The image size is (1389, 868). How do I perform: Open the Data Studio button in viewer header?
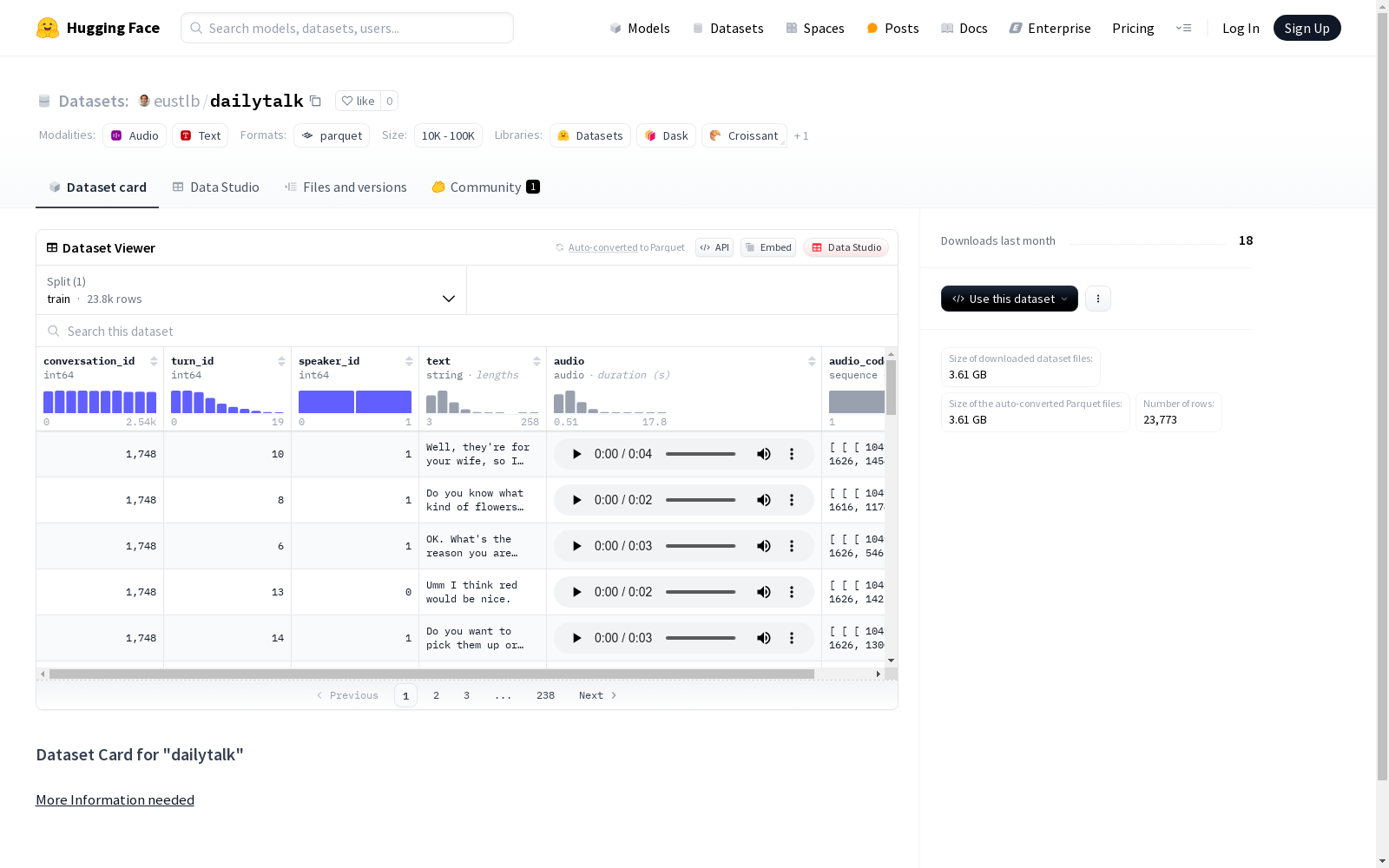click(846, 247)
